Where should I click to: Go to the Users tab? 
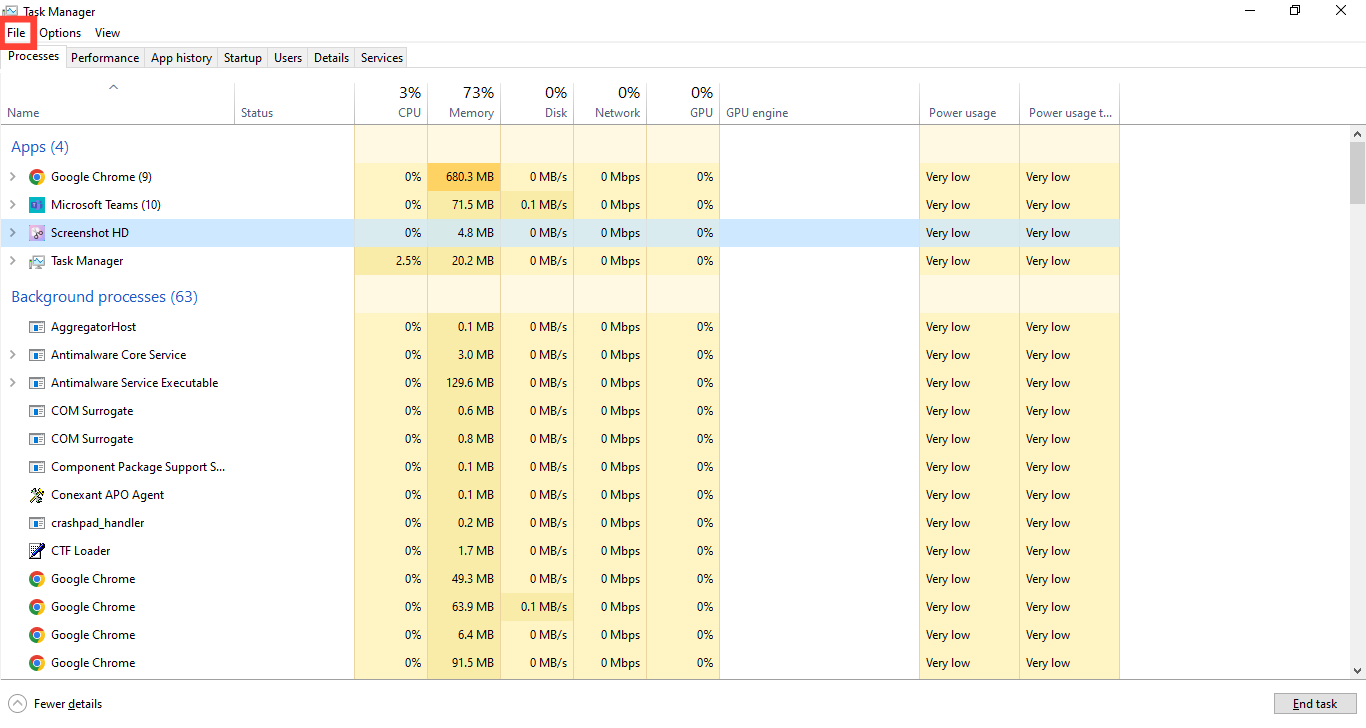pos(288,58)
